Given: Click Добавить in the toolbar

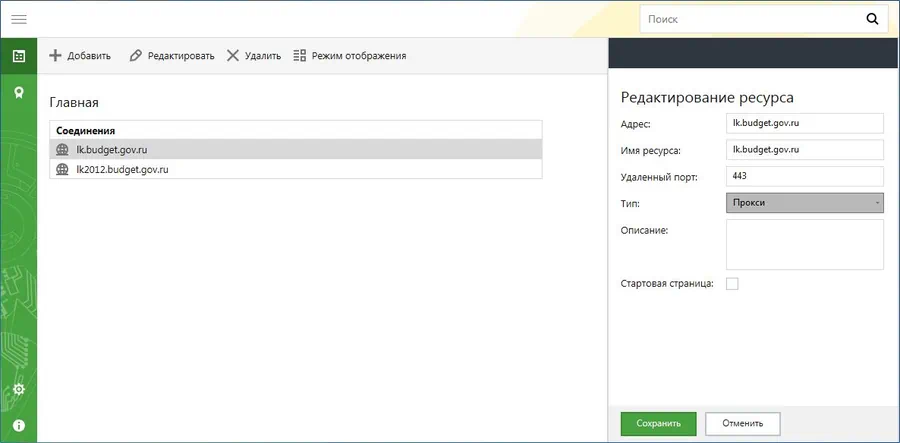Looking at the screenshot, I should 80,56.
